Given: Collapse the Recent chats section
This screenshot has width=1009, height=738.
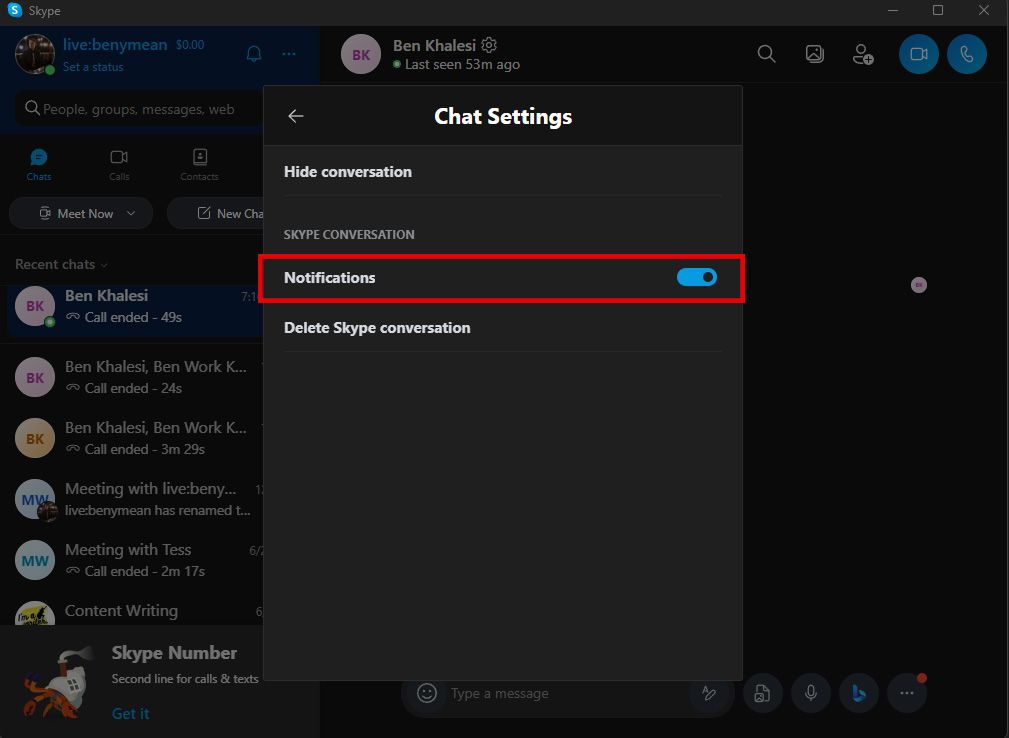Looking at the screenshot, I should (x=103, y=264).
